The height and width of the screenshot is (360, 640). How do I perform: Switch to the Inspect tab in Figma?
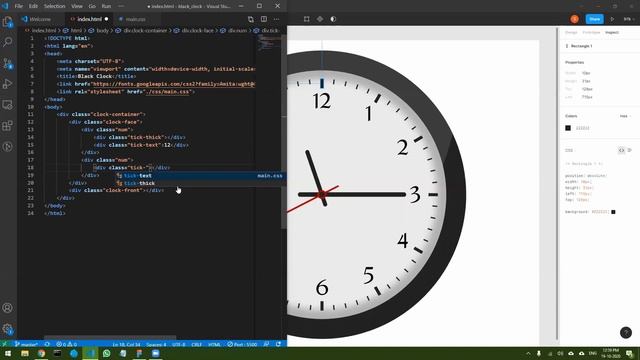pyautogui.click(x=612, y=32)
